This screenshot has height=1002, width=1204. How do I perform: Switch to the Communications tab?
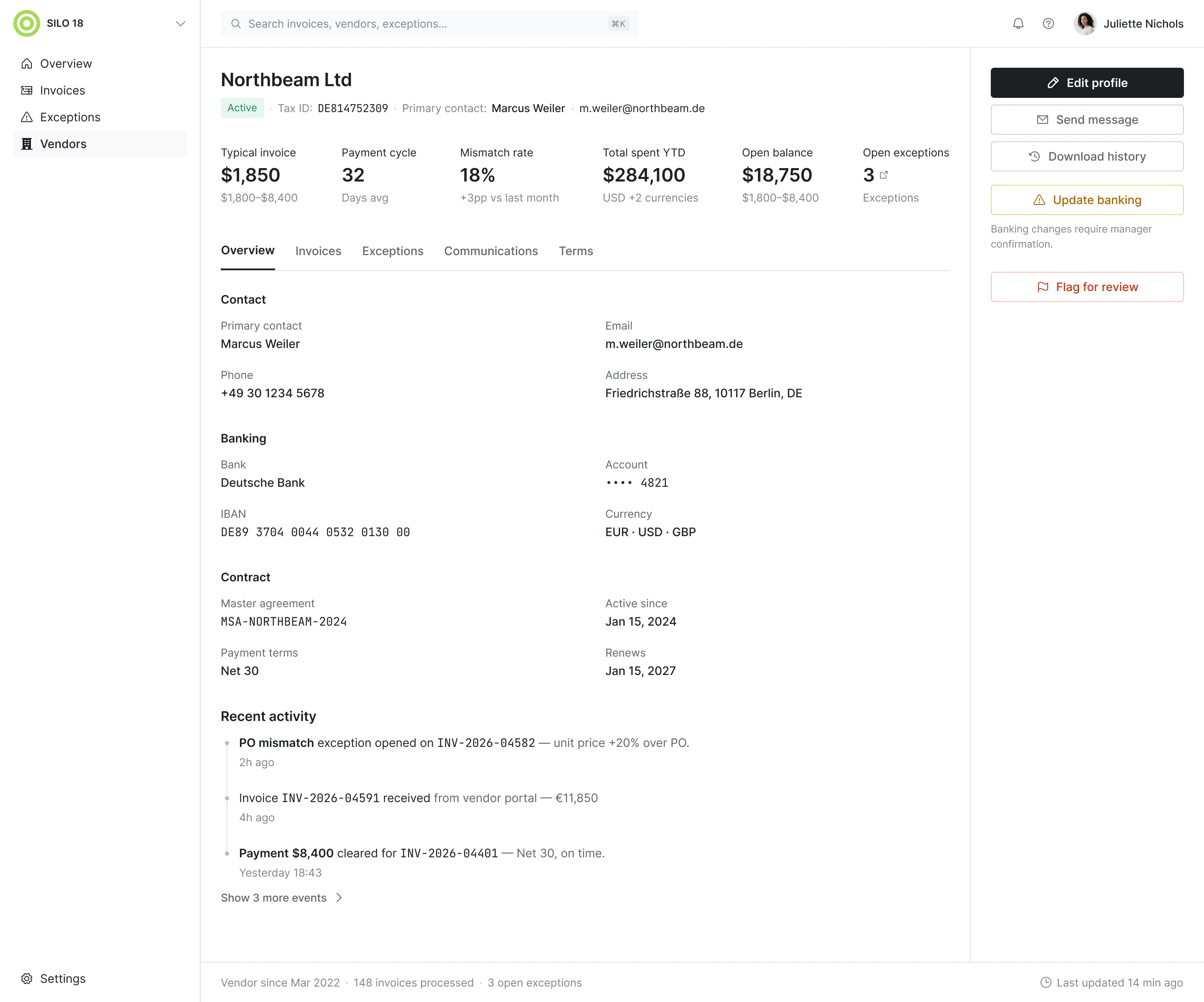coord(491,251)
